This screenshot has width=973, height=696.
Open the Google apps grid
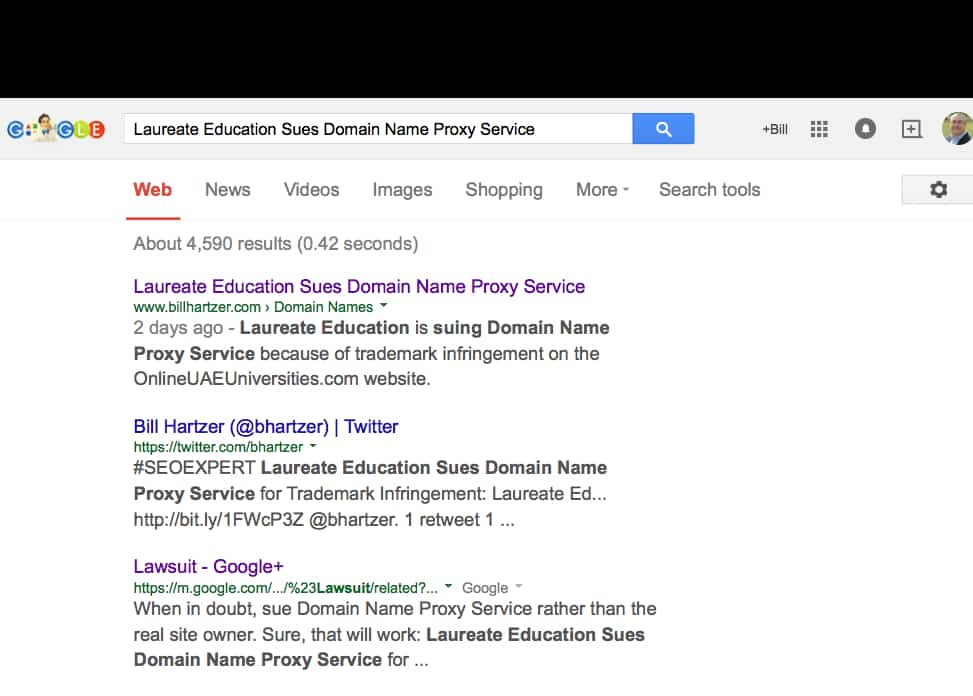818,129
